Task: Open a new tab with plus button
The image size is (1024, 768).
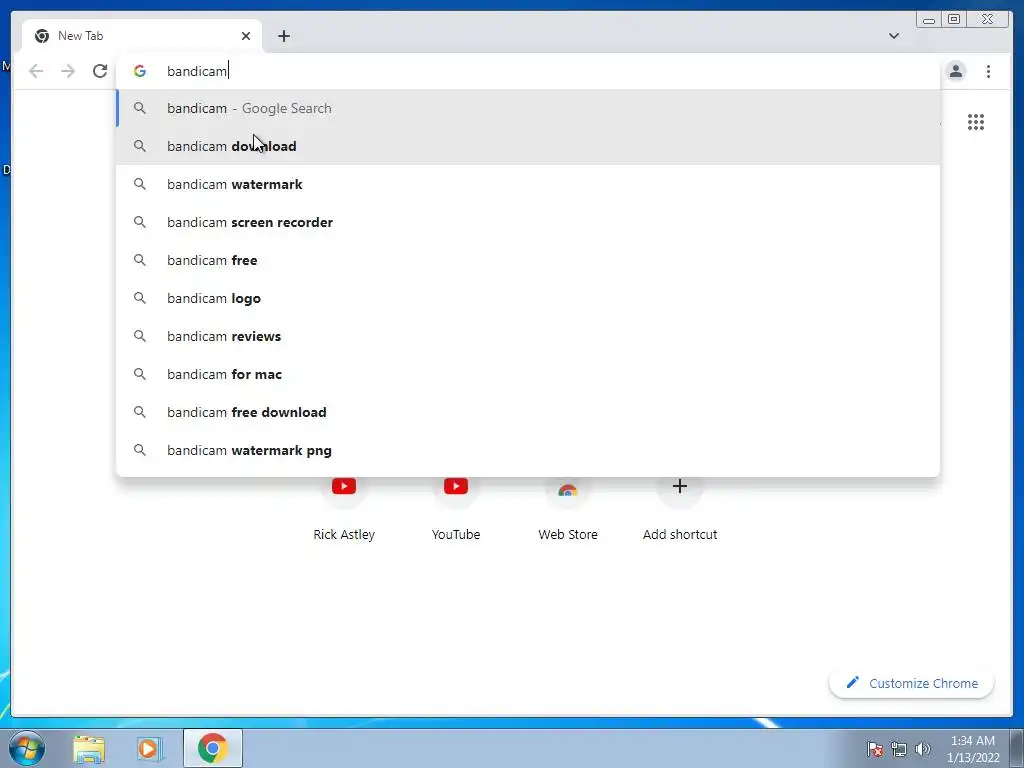Action: coord(283,36)
